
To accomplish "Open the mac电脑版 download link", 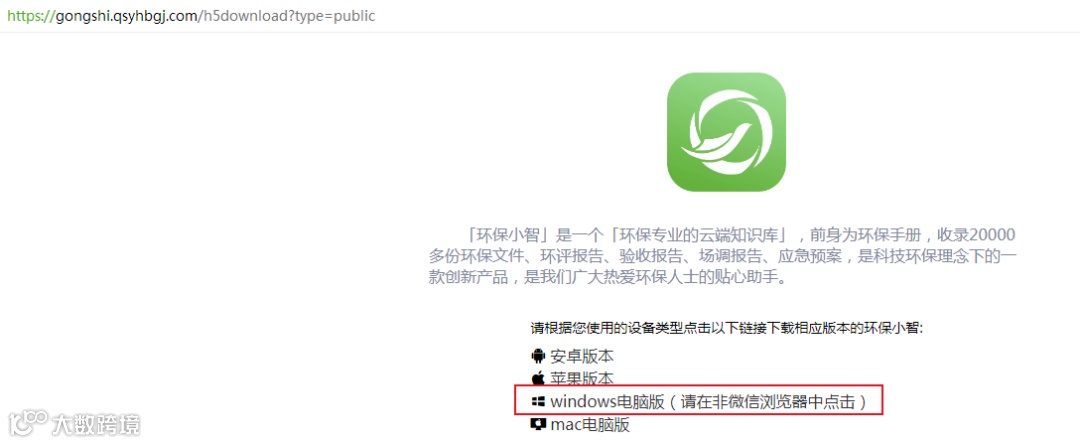I will click(x=590, y=424).
